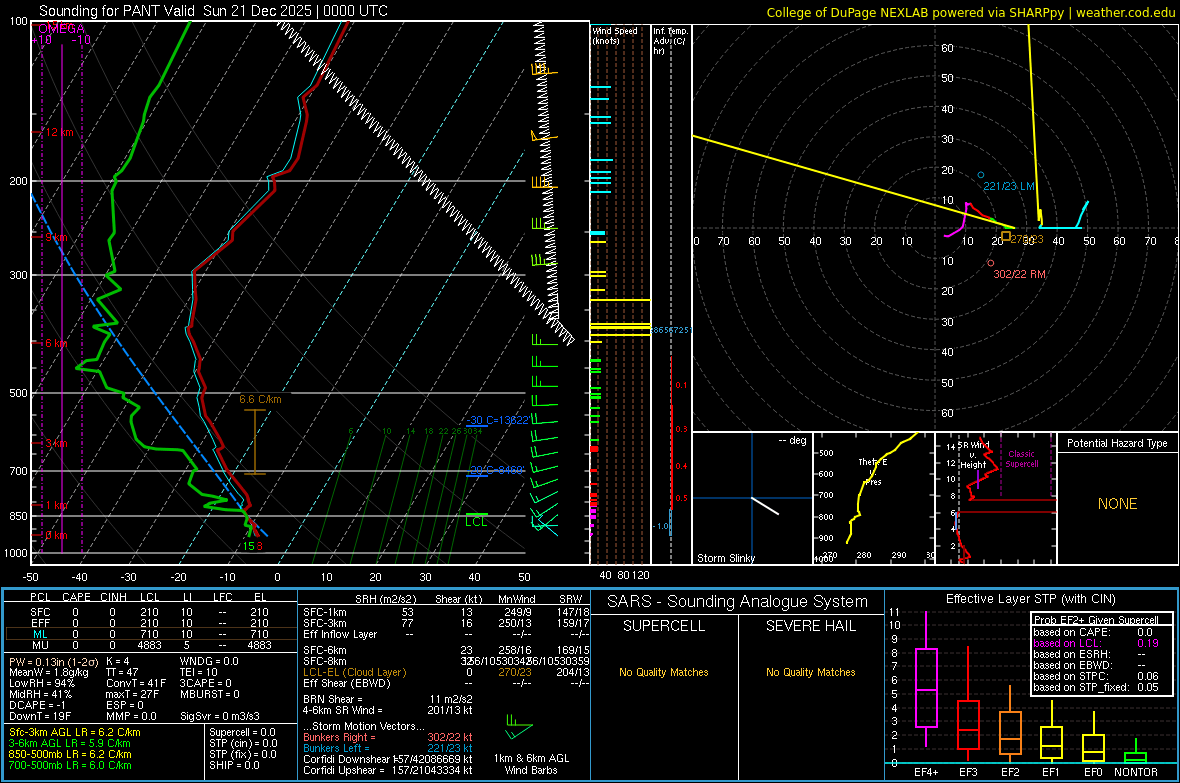Click the green LCL label on skew-T
Viewport: 1180px width, 783px height.
tap(476, 522)
